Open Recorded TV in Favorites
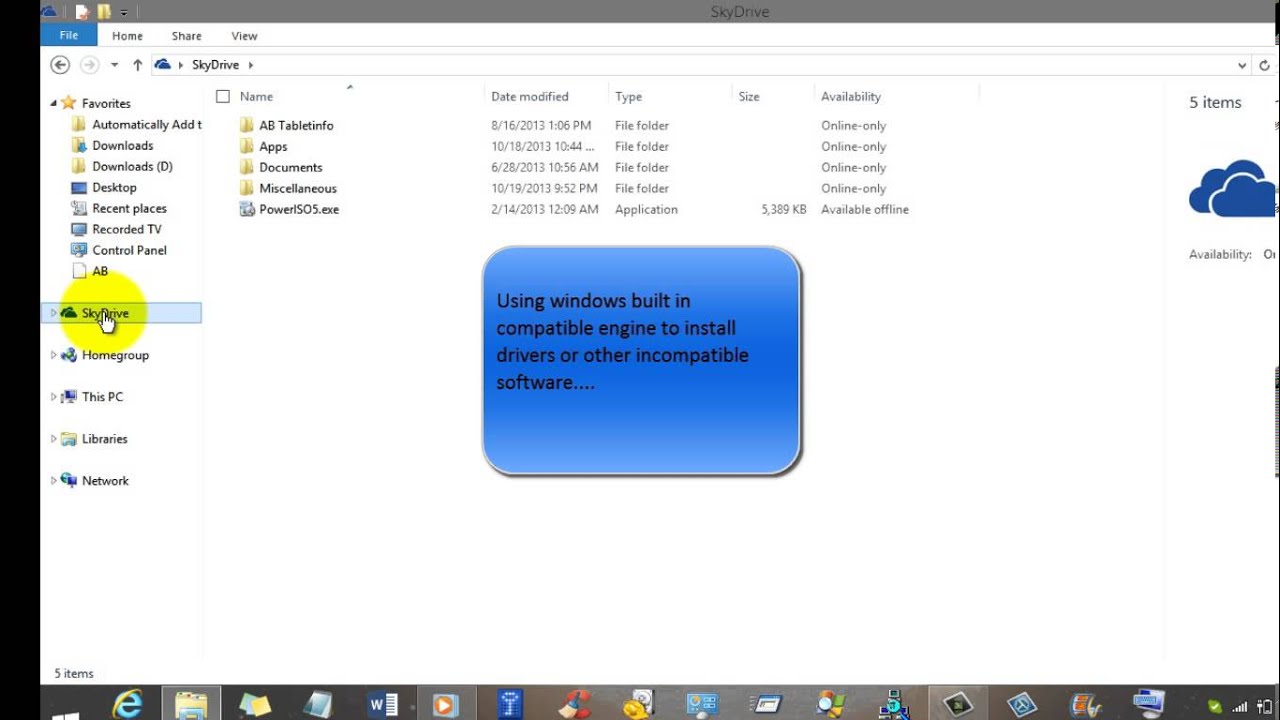The image size is (1280, 720). 126,229
